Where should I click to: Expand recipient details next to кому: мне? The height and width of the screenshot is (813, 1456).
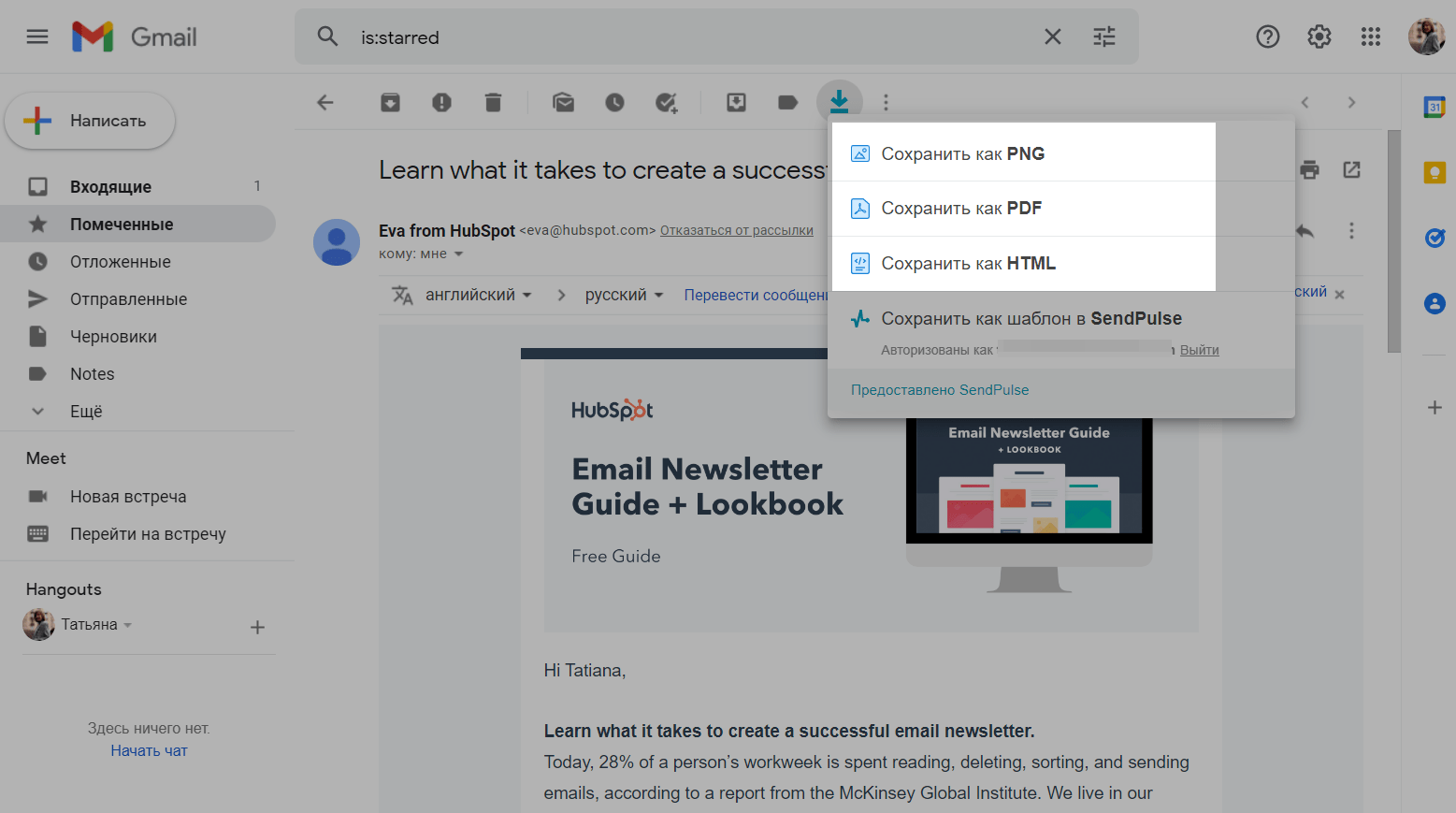click(458, 254)
